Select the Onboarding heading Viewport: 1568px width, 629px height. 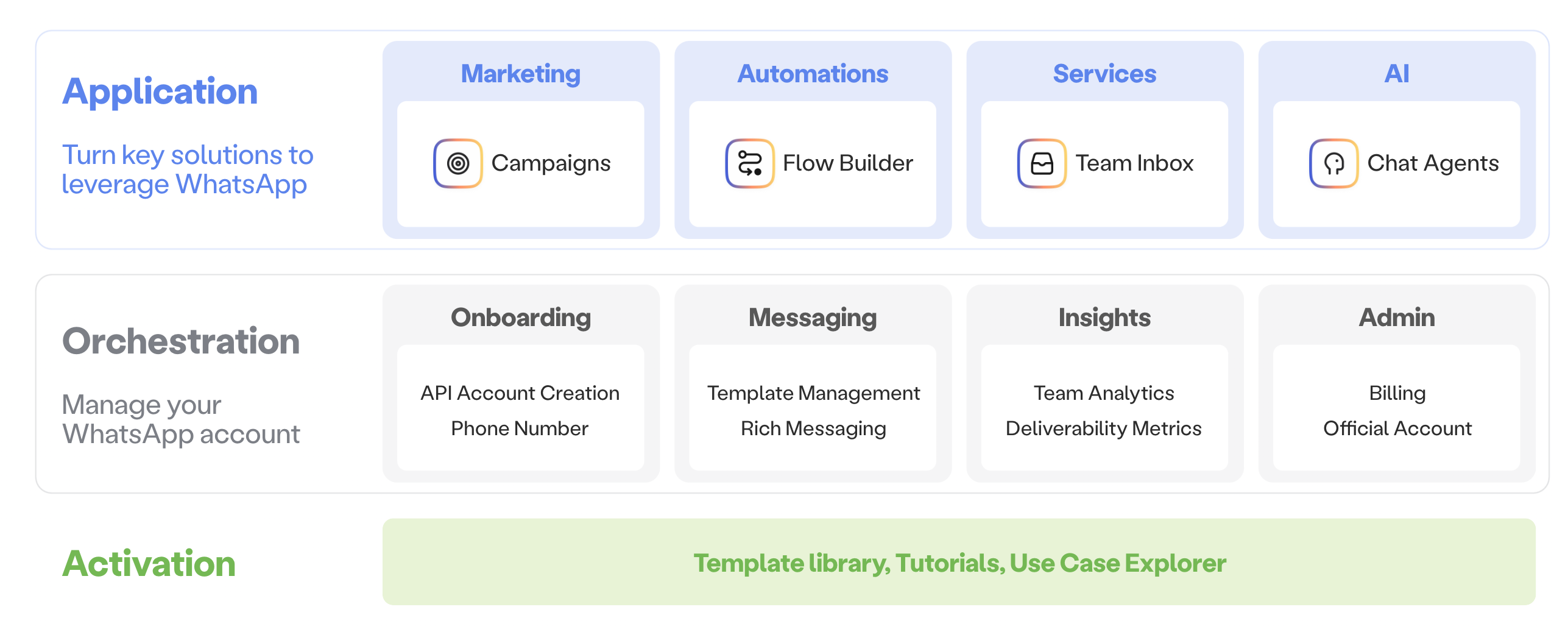(x=521, y=318)
